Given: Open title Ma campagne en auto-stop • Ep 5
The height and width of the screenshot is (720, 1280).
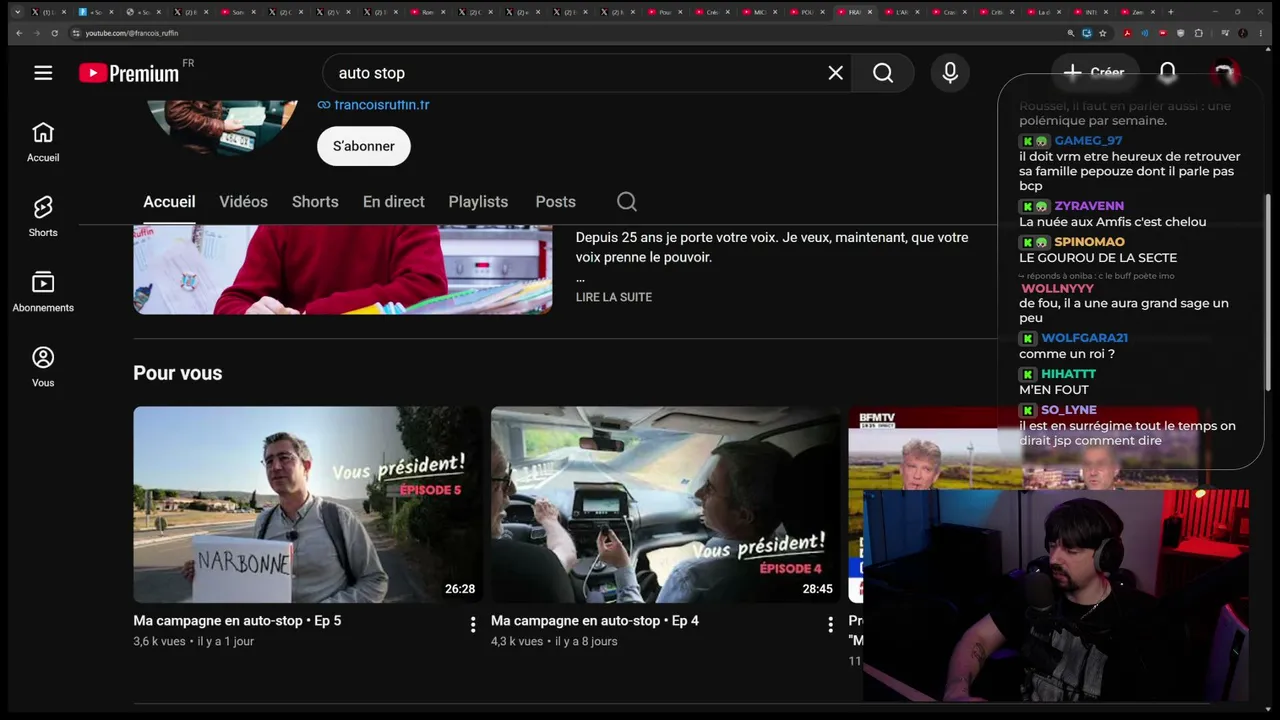Looking at the screenshot, I should pos(237,621).
